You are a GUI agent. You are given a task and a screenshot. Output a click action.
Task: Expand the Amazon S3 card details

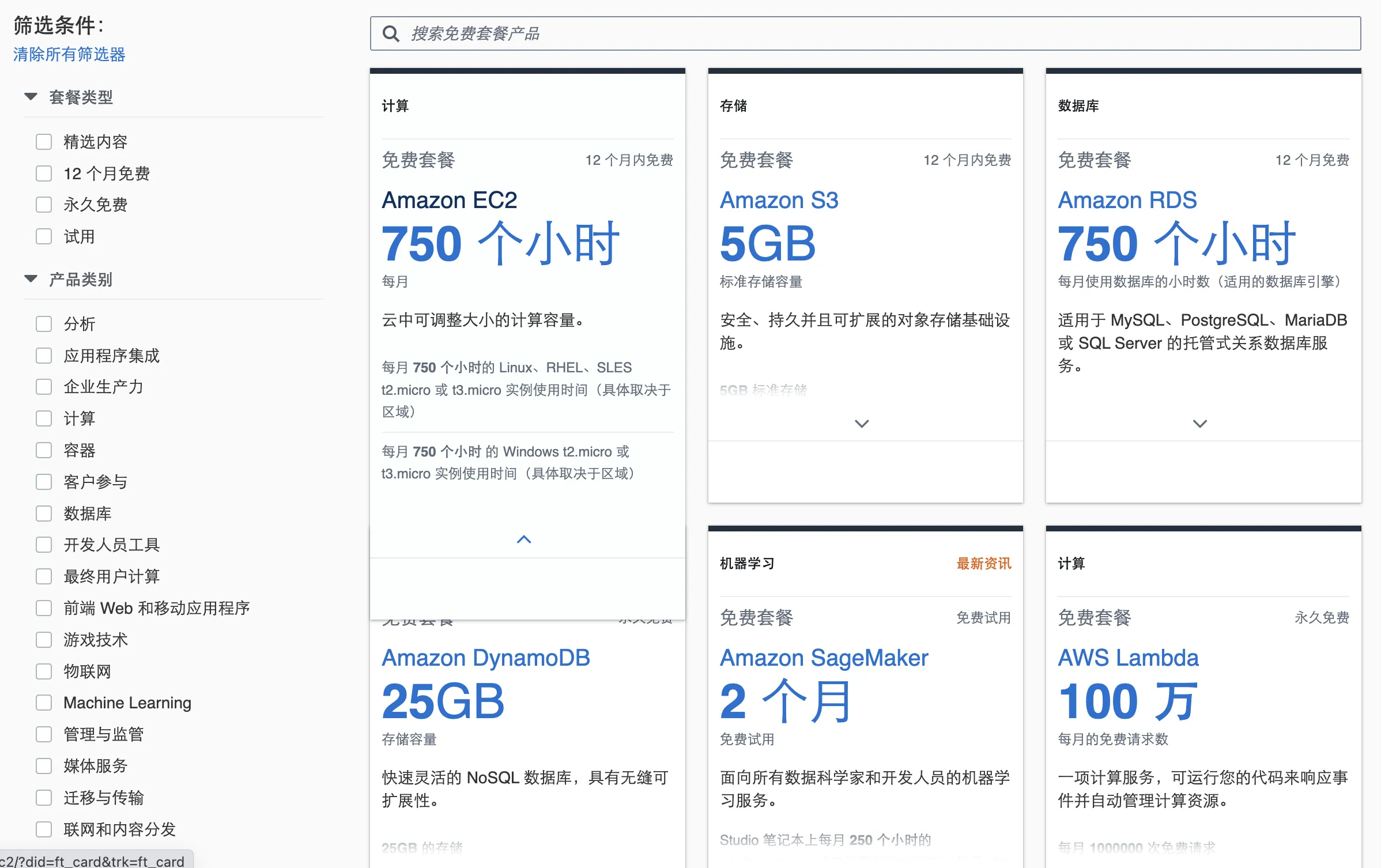click(861, 424)
